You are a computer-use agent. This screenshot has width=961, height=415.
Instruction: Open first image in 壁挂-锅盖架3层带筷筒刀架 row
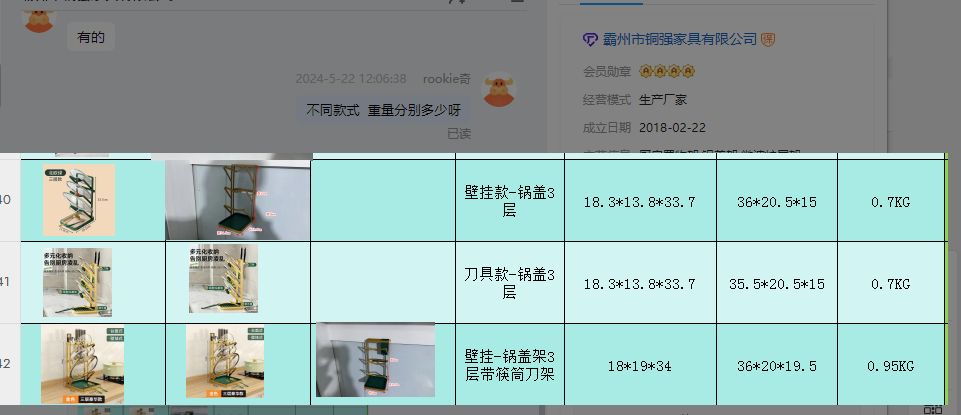click(x=83, y=365)
